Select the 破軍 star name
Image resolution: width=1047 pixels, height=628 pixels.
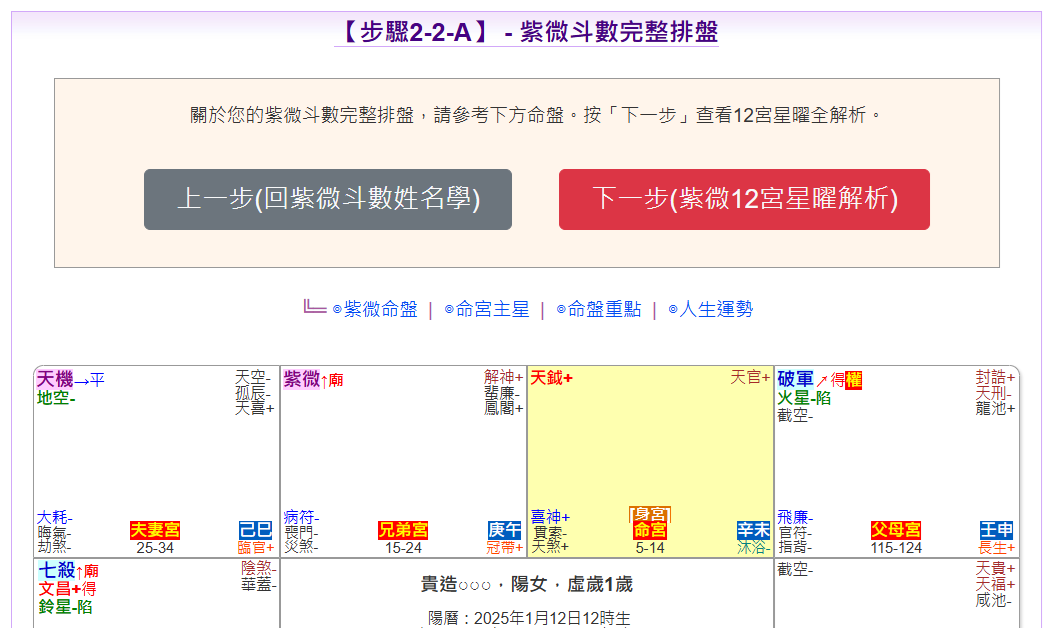pyautogui.click(x=795, y=380)
